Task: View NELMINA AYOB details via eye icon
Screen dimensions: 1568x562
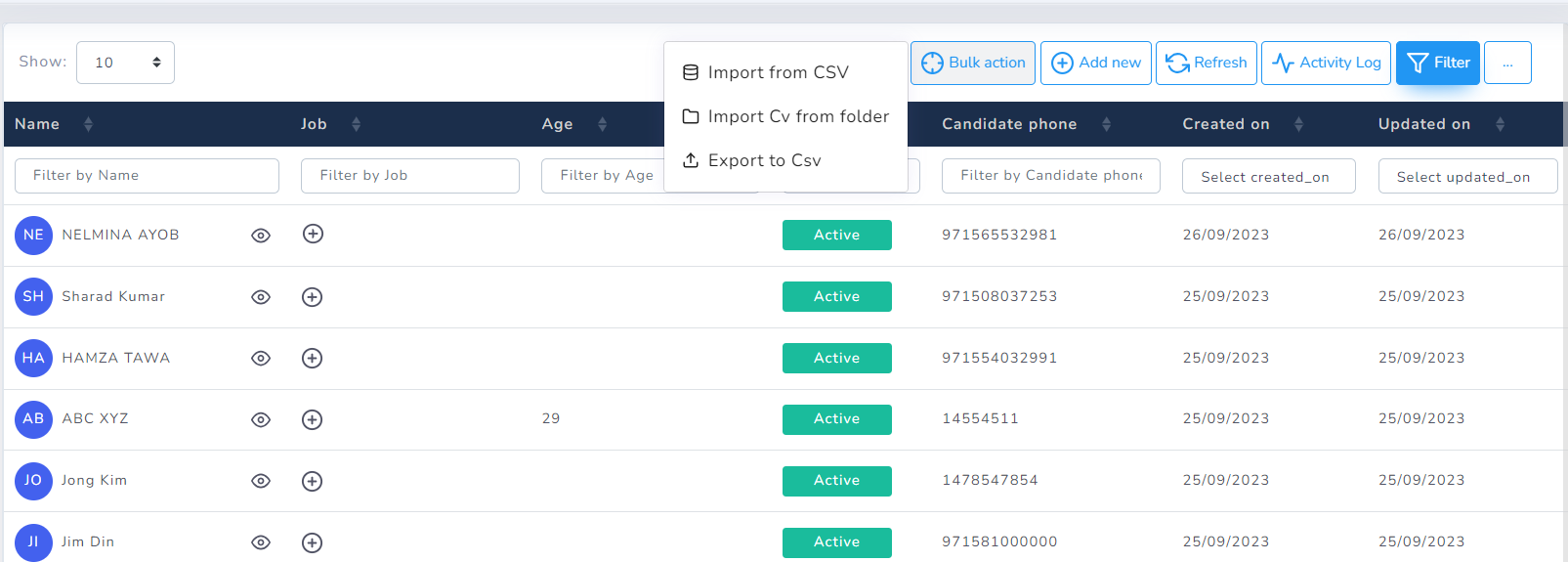Action: [x=261, y=236]
